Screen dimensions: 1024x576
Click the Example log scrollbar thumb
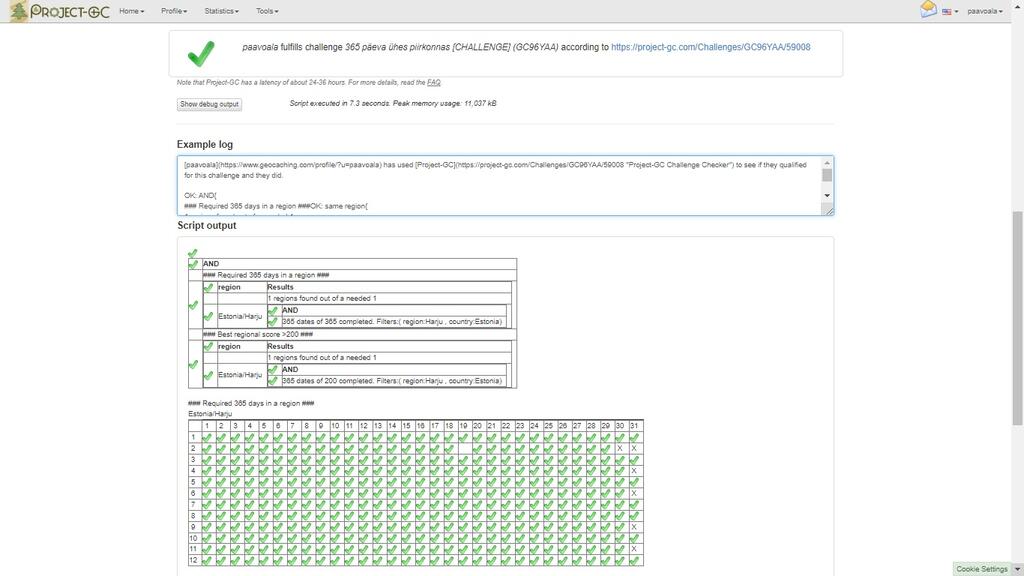(827, 175)
